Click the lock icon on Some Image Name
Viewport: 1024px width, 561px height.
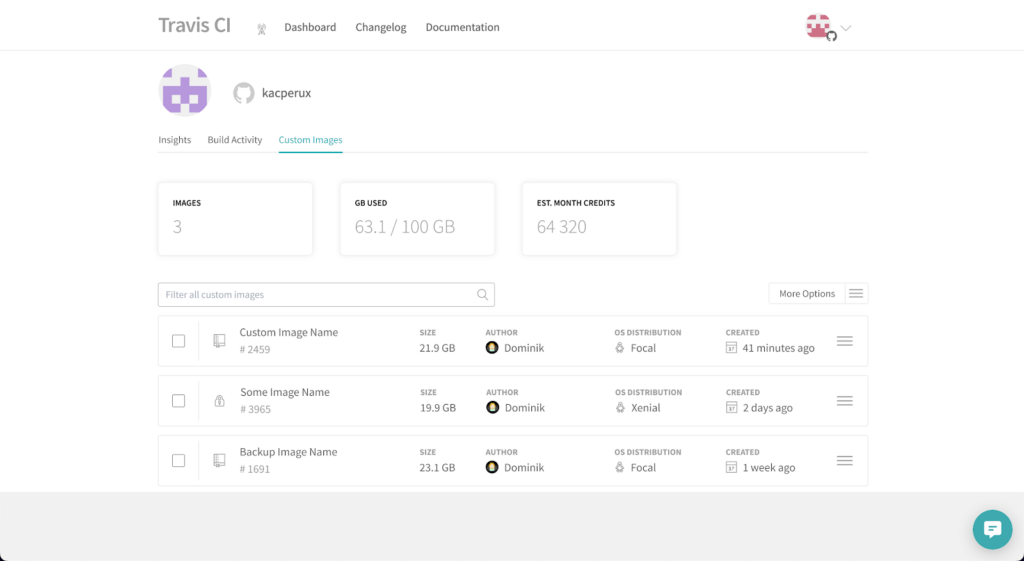click(219, 401)
